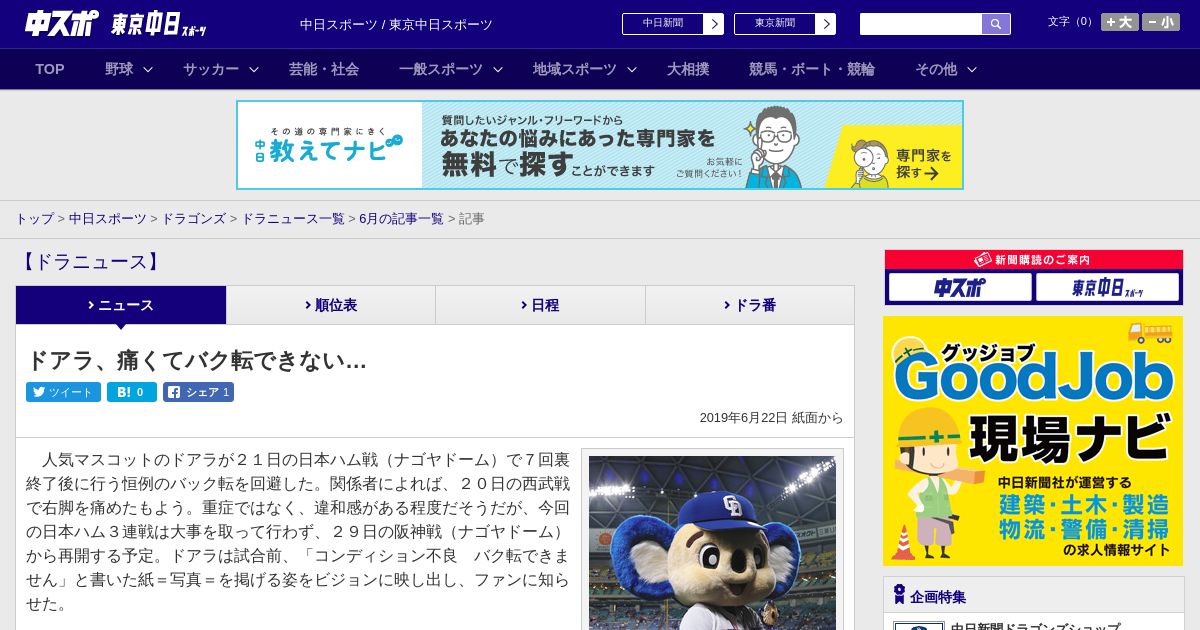Click 東京中日スポーツ subscription box in sidebar
This screenshot has height=630, width=1200.
pos(1107,287)
